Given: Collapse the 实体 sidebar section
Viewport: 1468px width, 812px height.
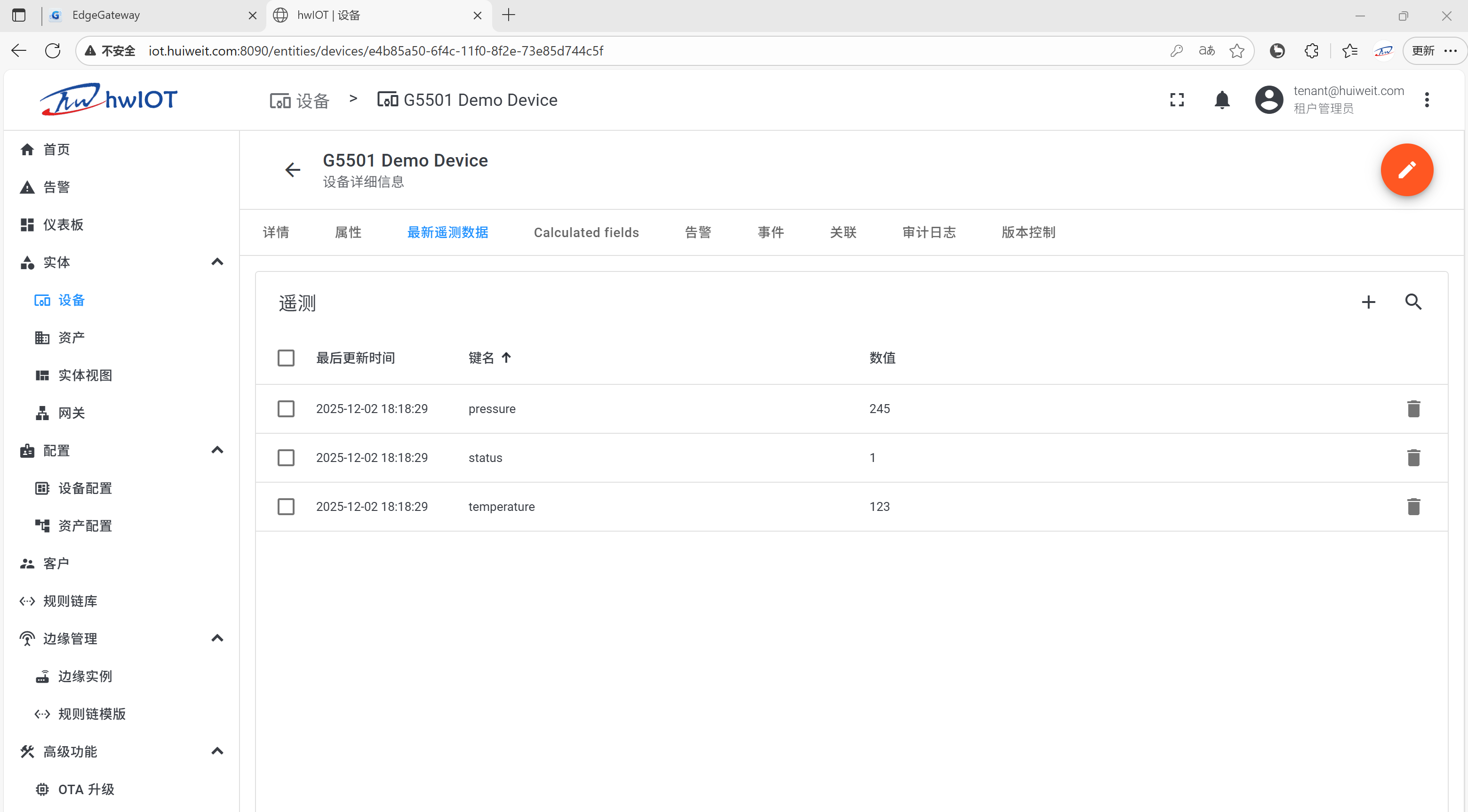Looking at the screenshot, I should tap(216, 262).
